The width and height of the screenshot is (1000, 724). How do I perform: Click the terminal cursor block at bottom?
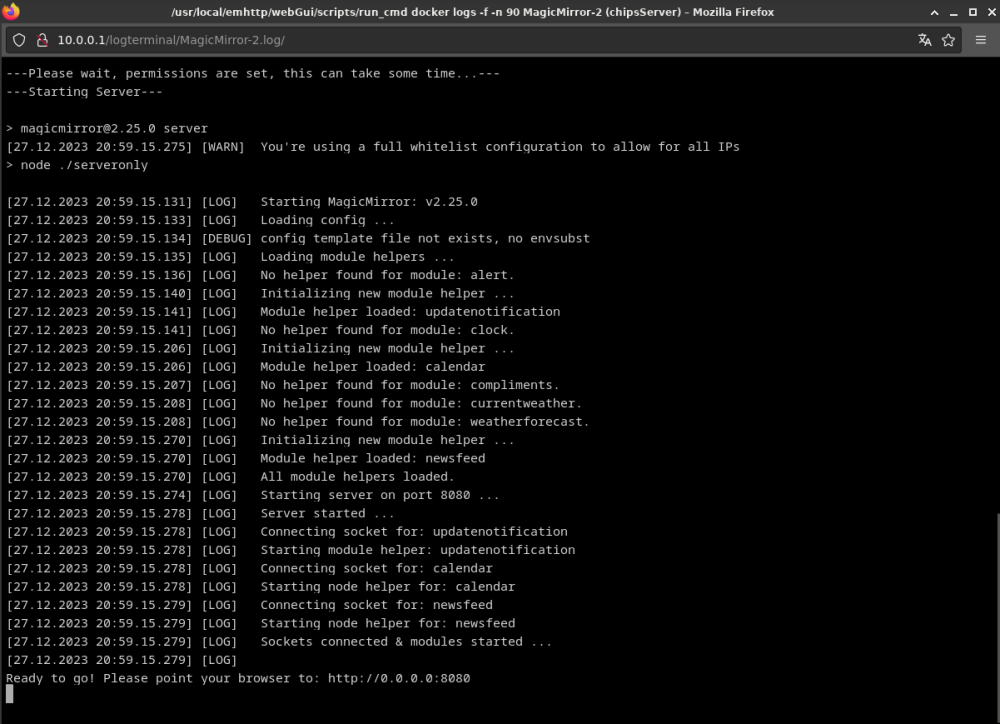10,694
